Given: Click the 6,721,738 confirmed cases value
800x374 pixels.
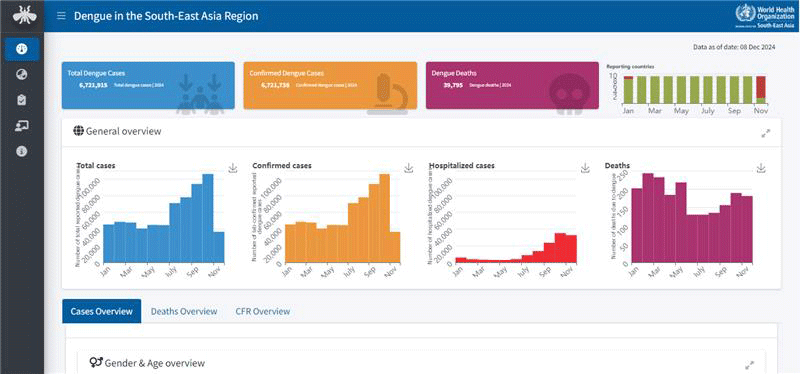Looking at the screenshot, I should tap(275, 85).
